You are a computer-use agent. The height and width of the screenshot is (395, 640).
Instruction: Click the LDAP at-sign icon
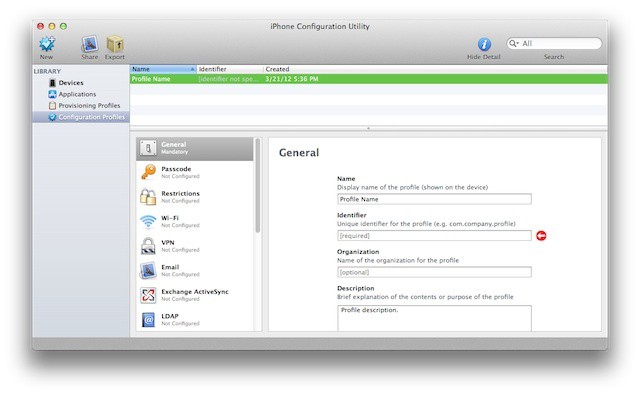pyautogui.click(x=148, y=320)
